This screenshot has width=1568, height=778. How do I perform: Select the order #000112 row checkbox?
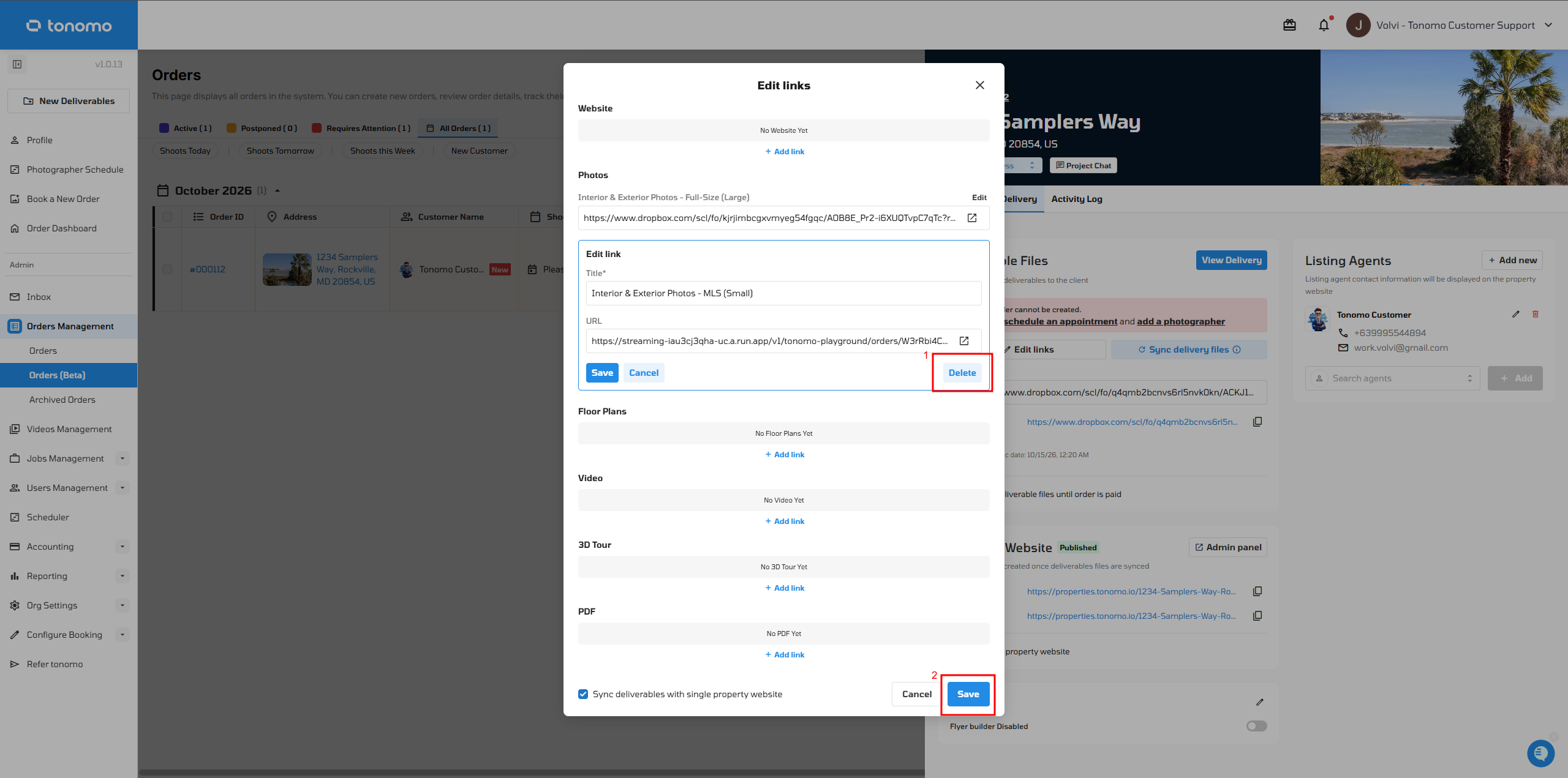pos(167,269)
